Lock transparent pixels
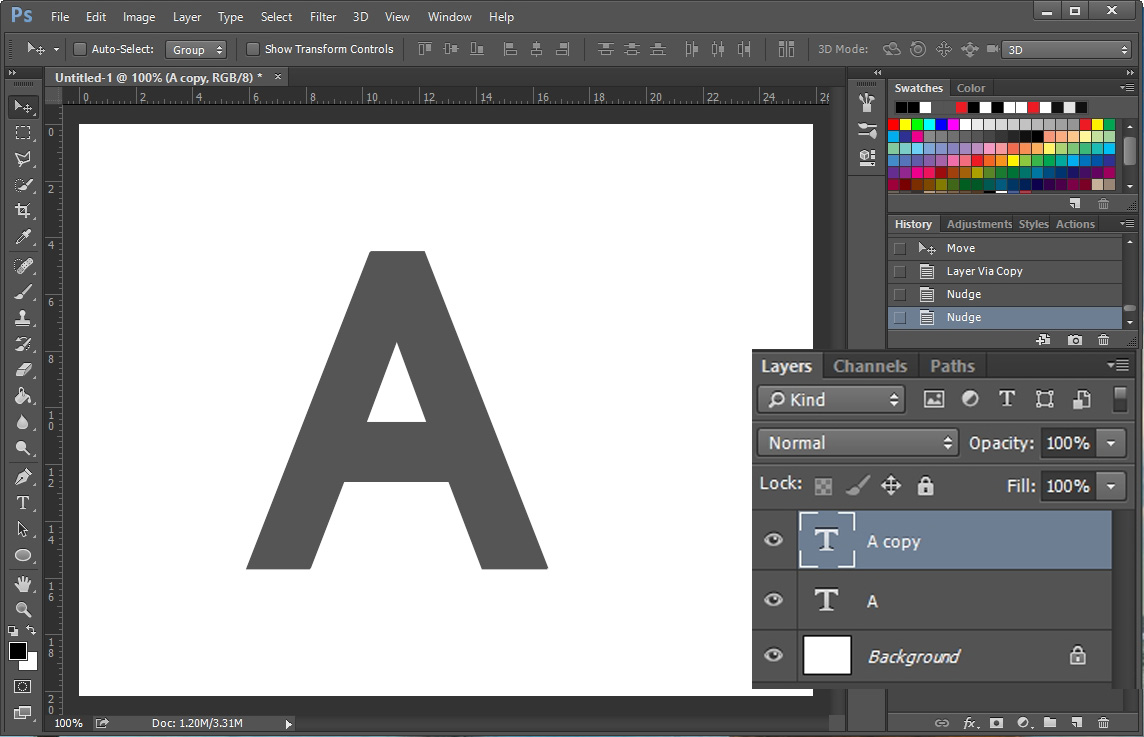Screen dimensions: 1144x737 (823, 486)
